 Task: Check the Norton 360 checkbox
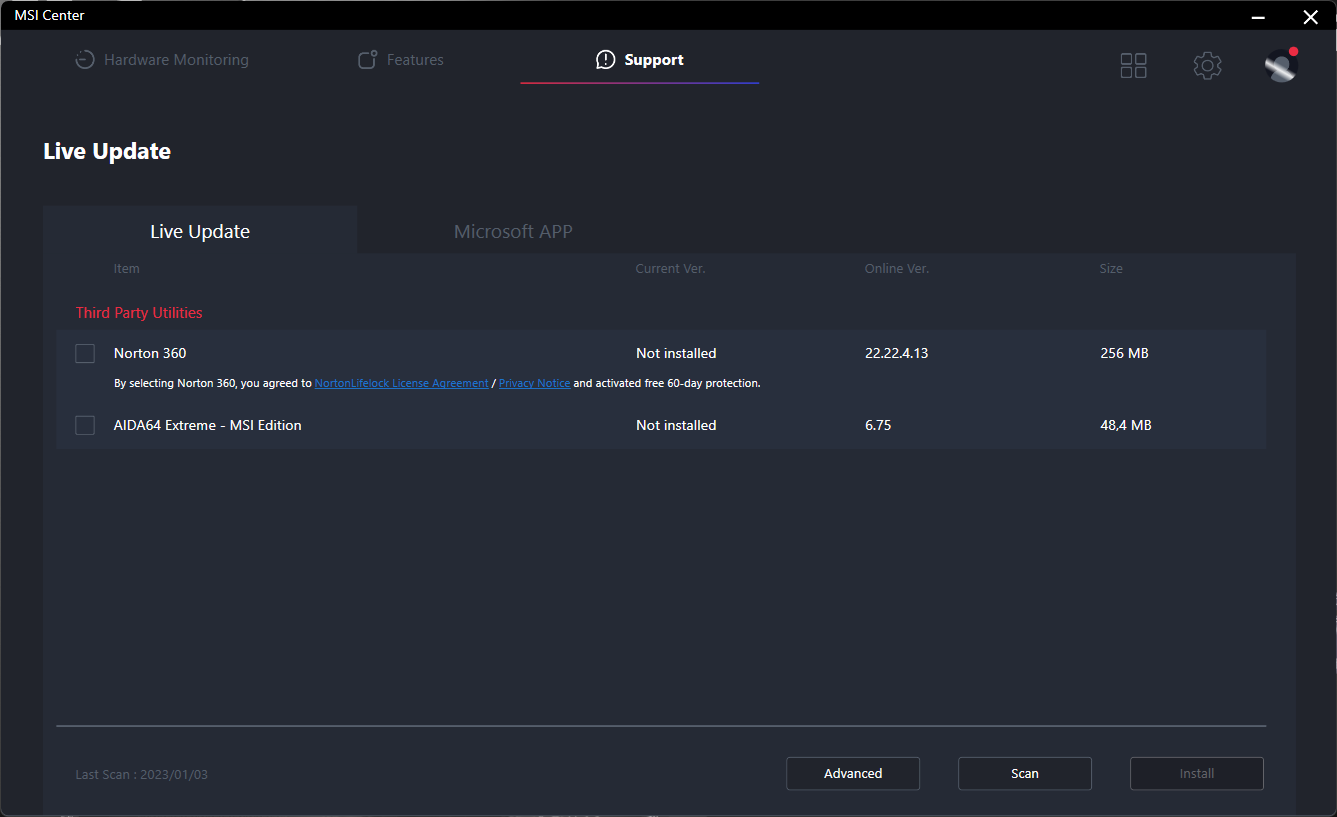click(85, 353)
